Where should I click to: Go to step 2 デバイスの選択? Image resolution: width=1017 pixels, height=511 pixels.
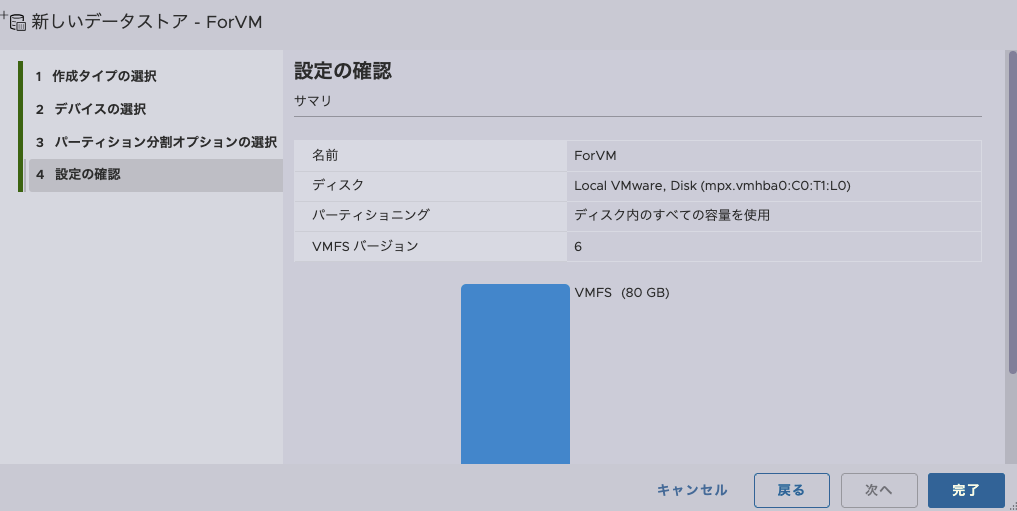point(91,109)
